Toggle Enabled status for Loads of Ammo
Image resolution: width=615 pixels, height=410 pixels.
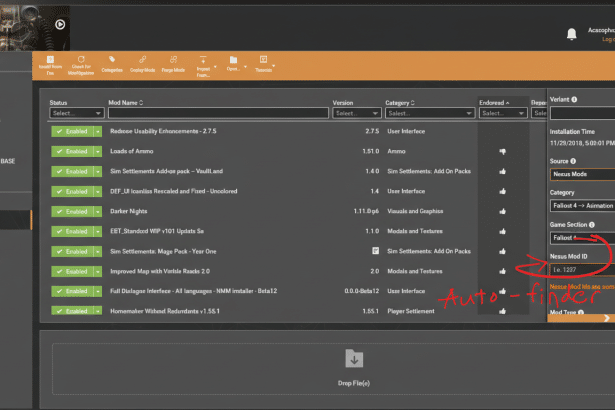point(72,151)
